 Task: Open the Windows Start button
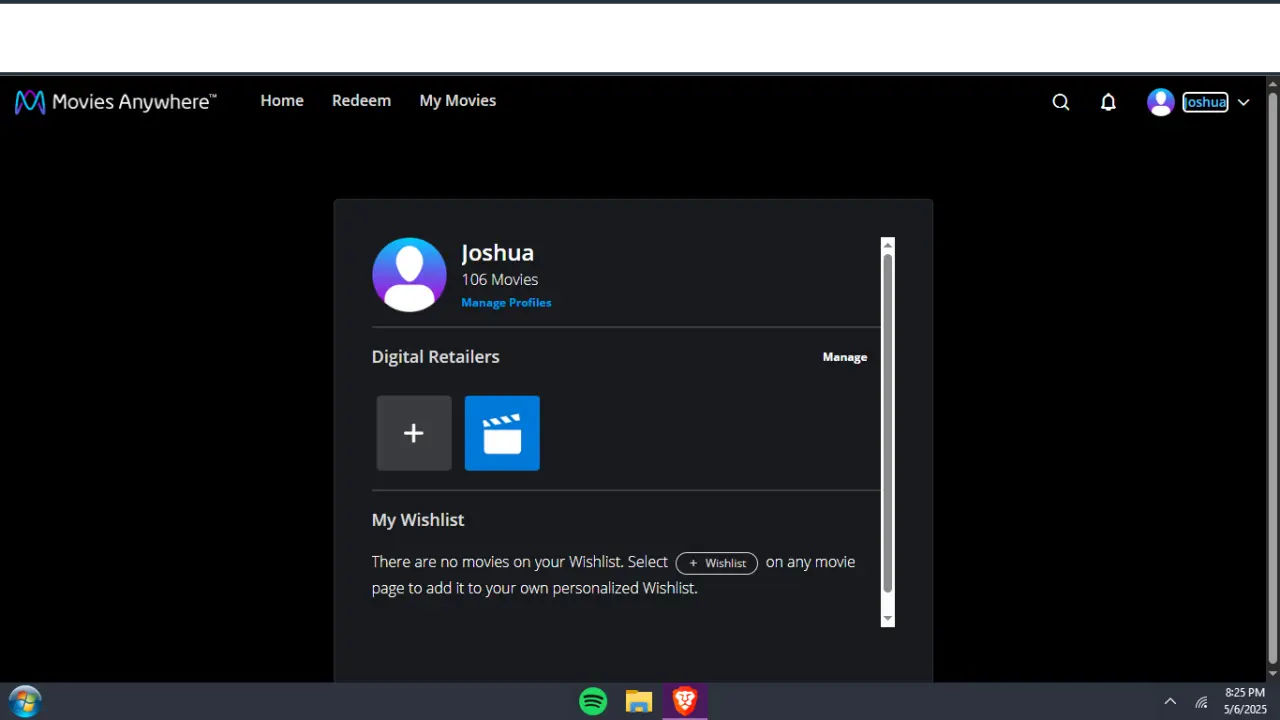pos(25,701)
